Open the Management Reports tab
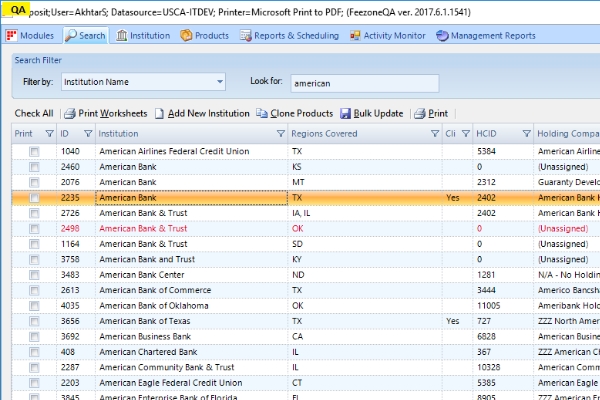600x400 pixels. pos(486,36)
